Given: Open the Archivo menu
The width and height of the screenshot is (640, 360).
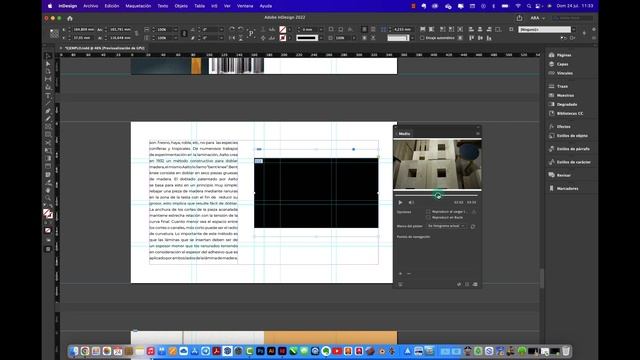Looking at the screenshot, I should 91,6.
